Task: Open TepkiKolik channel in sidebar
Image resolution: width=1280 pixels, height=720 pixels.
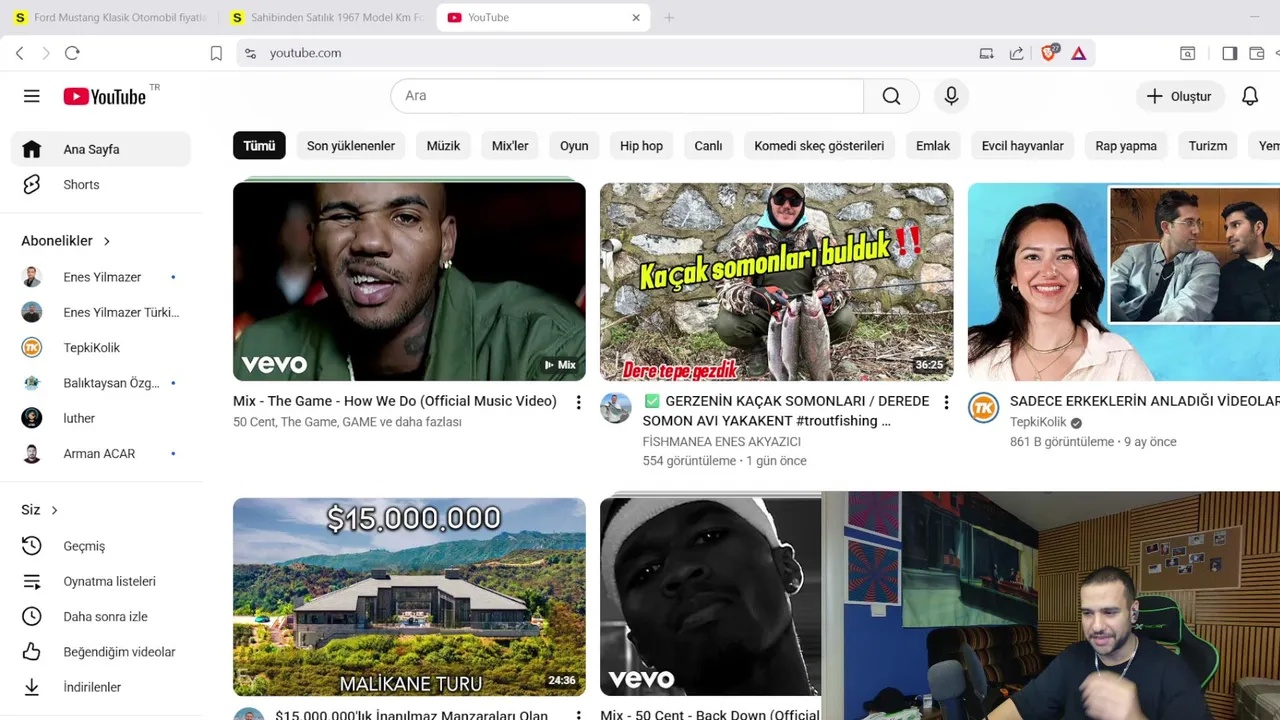Action: click(x=101, y=347)
